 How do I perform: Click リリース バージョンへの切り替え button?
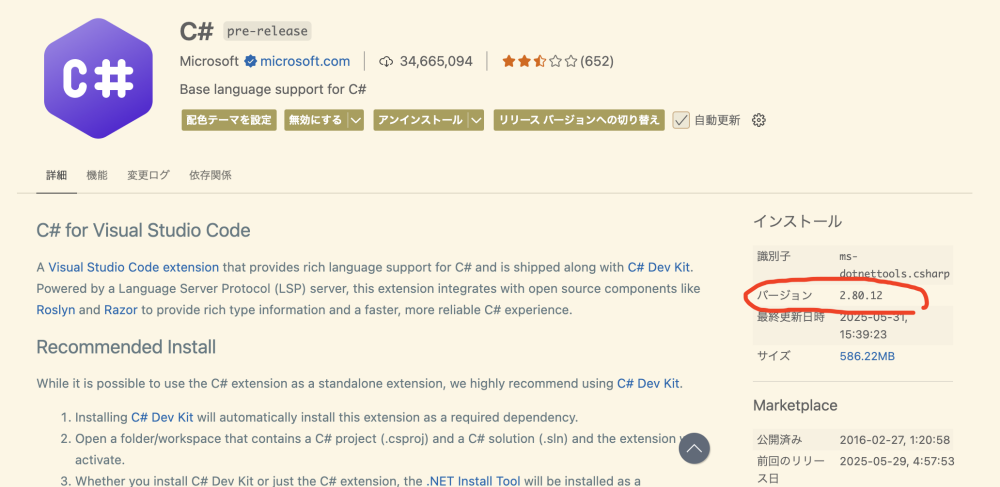(x=579, y=120)
